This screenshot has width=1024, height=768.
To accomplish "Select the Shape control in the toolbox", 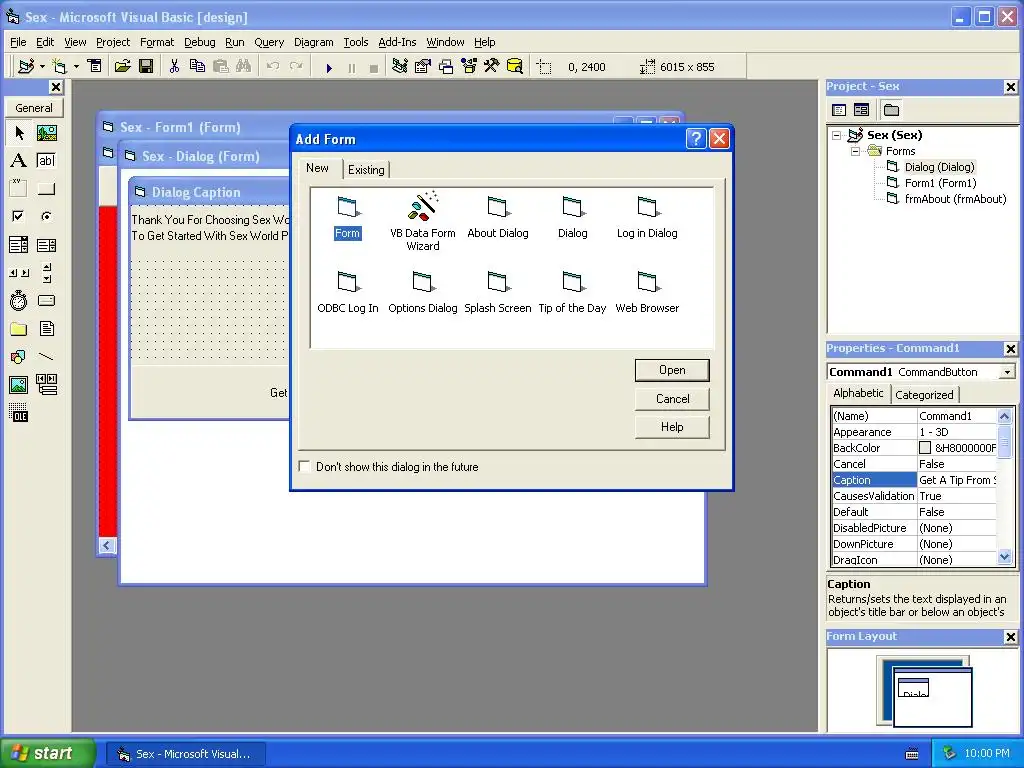I will click(x=19, y=357).
